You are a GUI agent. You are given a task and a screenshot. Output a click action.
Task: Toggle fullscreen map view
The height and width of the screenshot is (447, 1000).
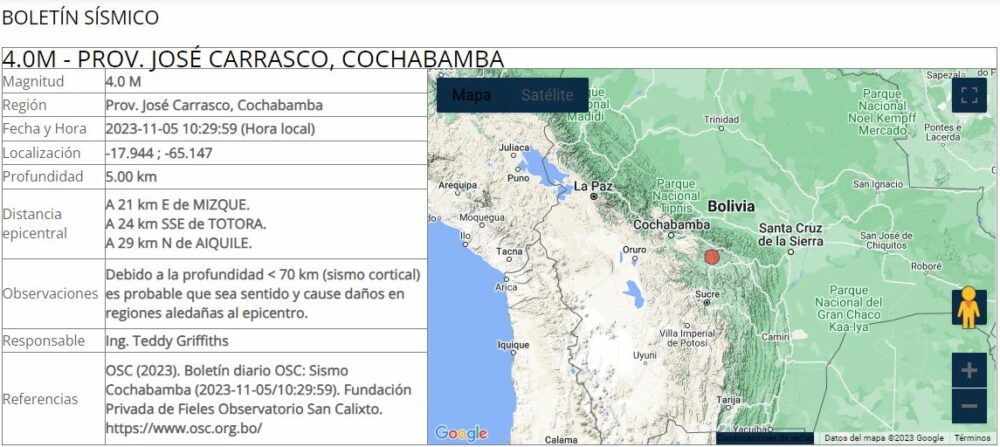(968, 95)
